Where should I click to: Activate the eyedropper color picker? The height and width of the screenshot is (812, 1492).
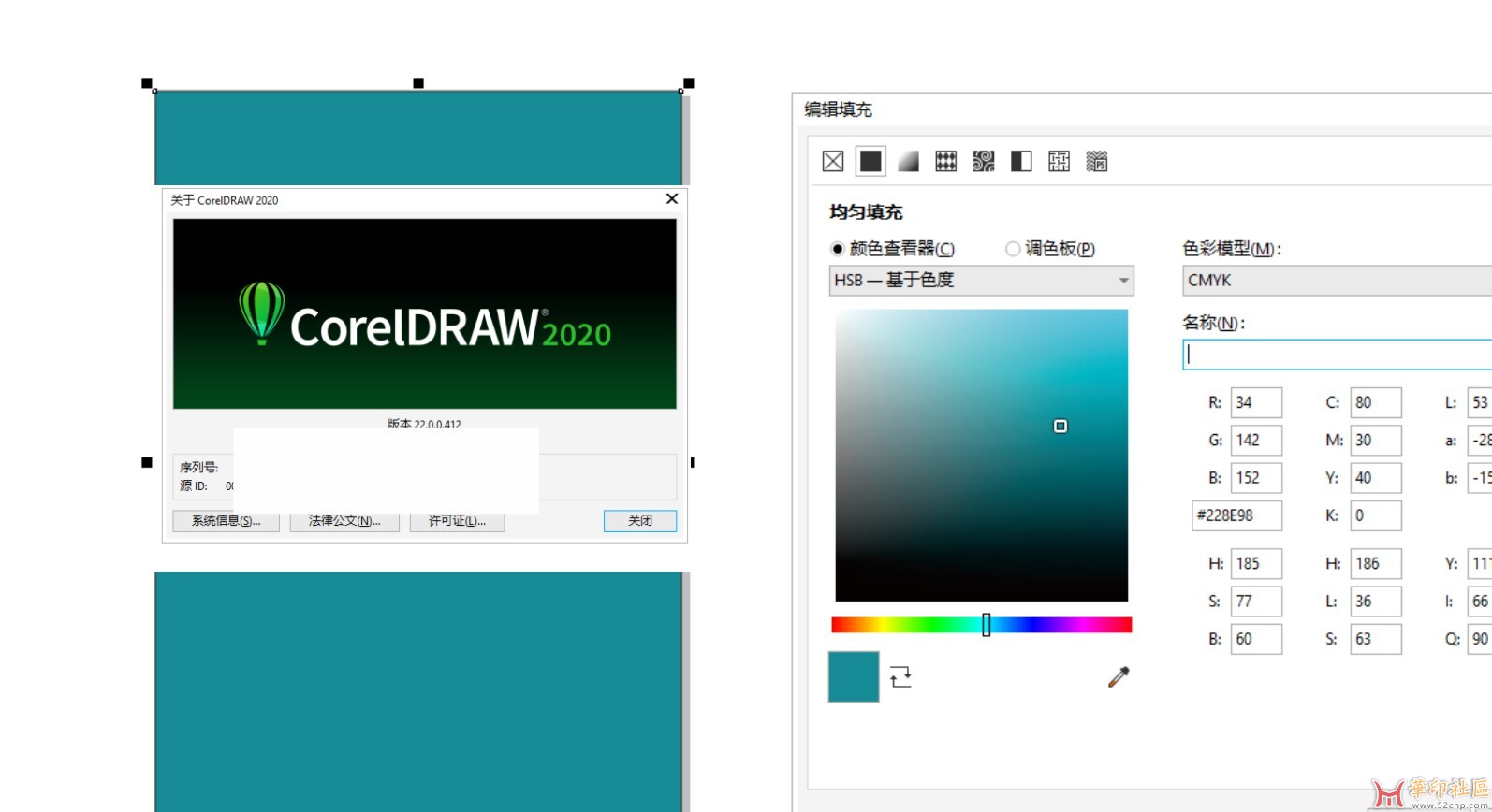[1119, 676]
